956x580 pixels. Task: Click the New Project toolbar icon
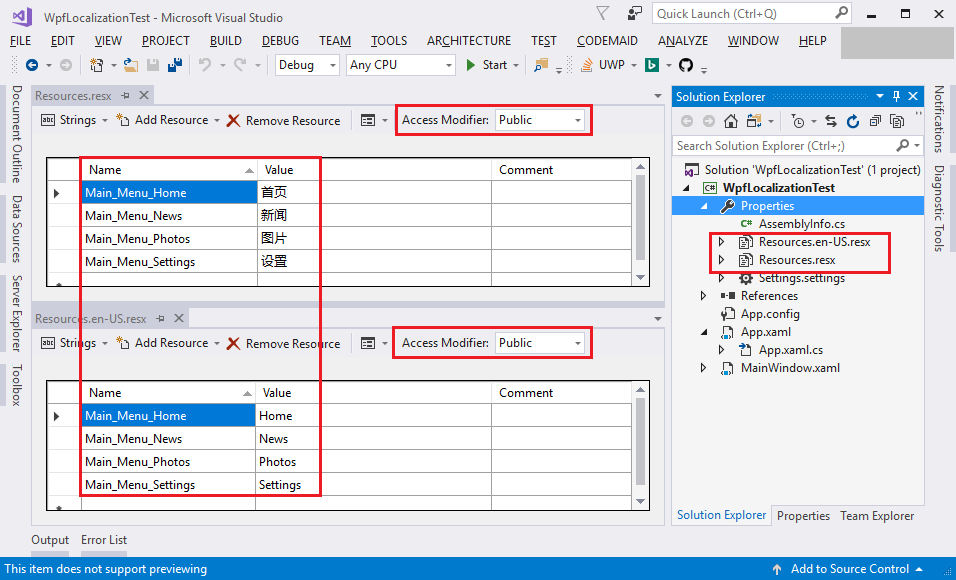click(96, 65)
